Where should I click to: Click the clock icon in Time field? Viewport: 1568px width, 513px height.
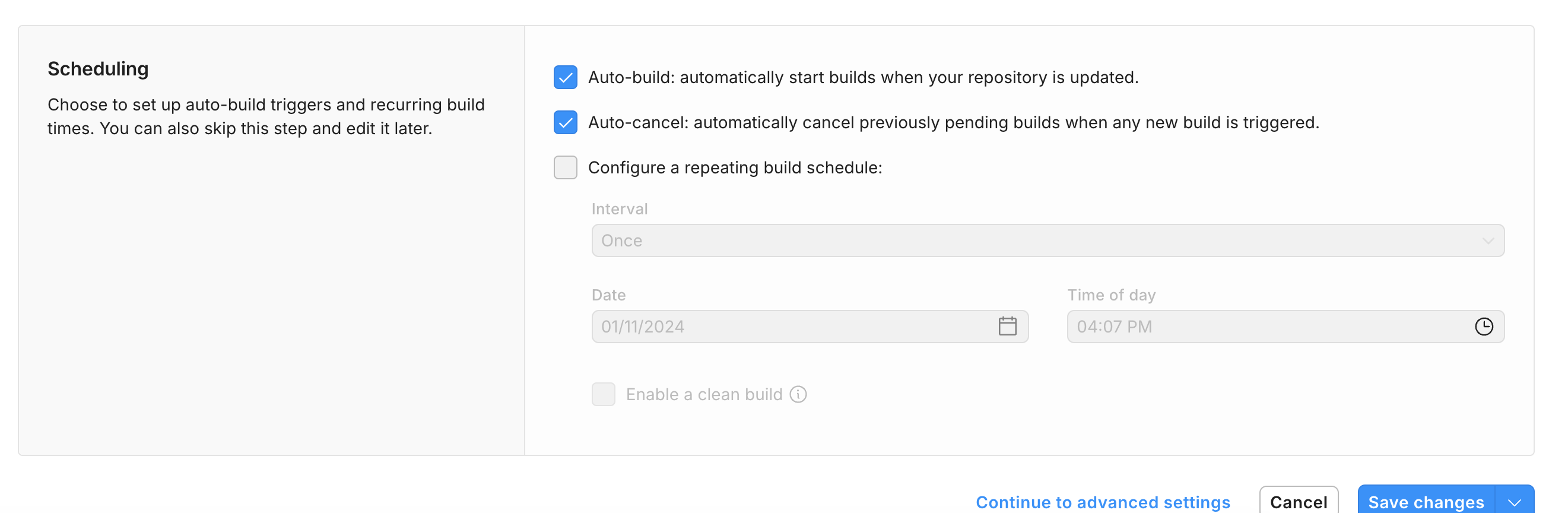(1483, 327)
